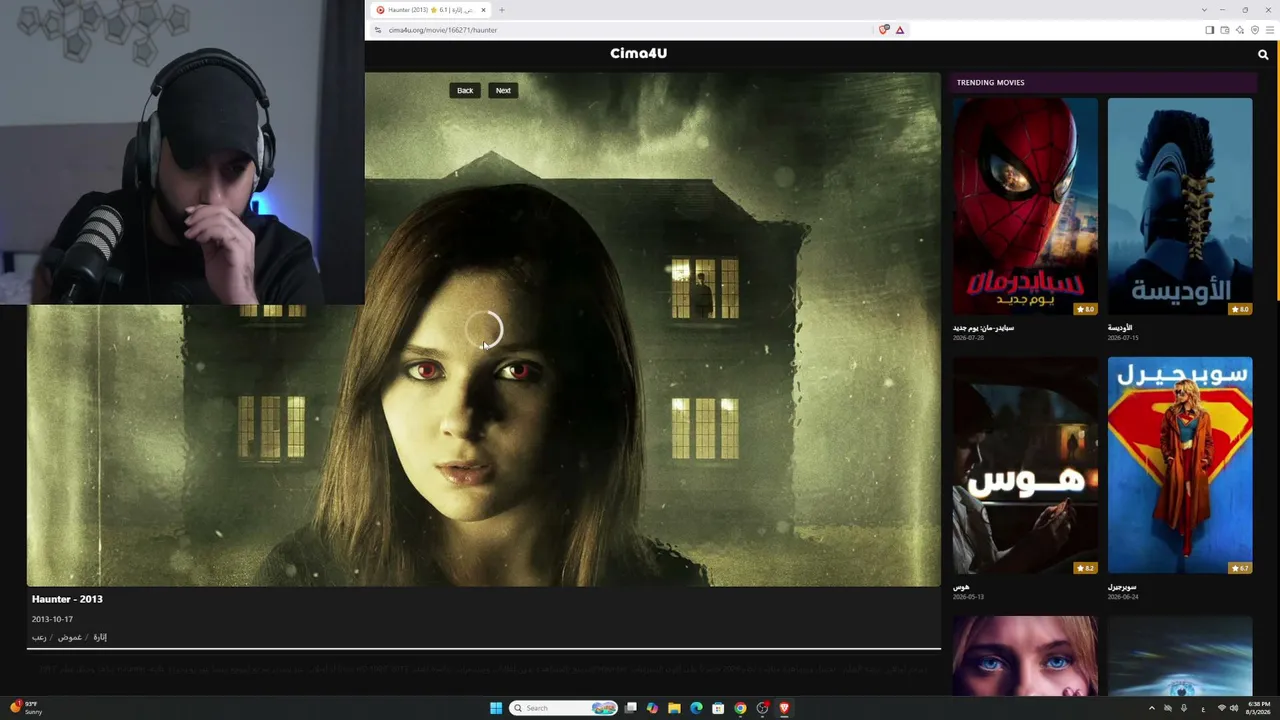Toggle the browser sidebar panel icon
The image size is (1280, 720).
click(x=1209, y=30)
